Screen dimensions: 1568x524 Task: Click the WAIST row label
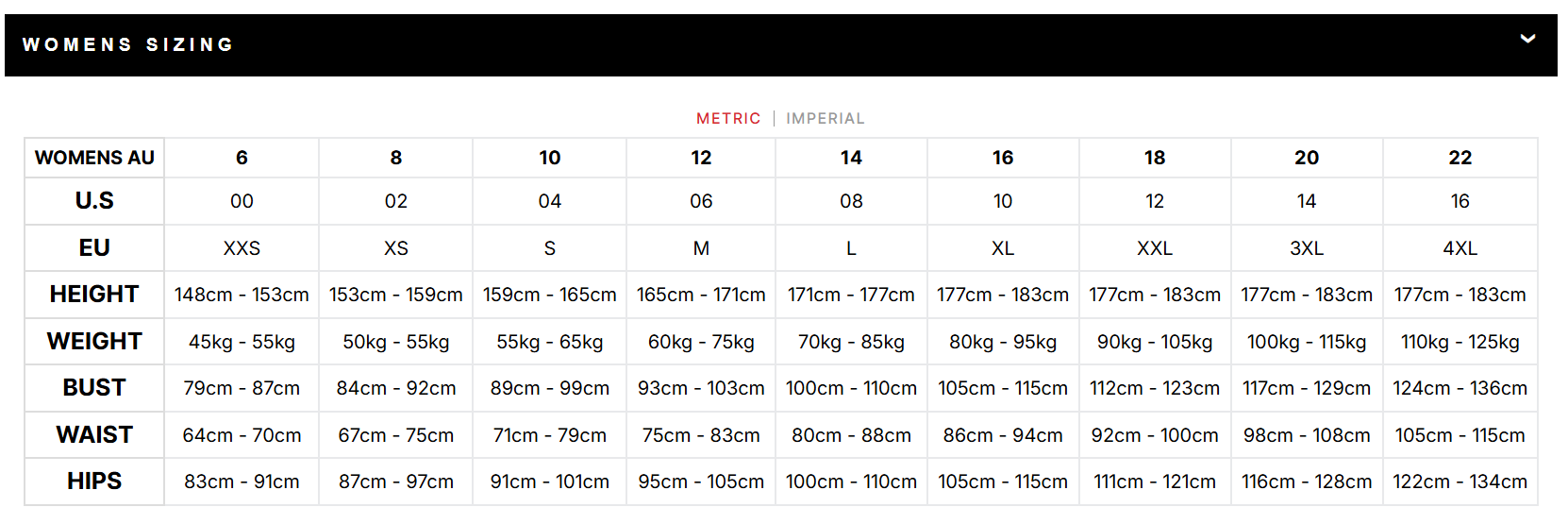coord(94,434)
